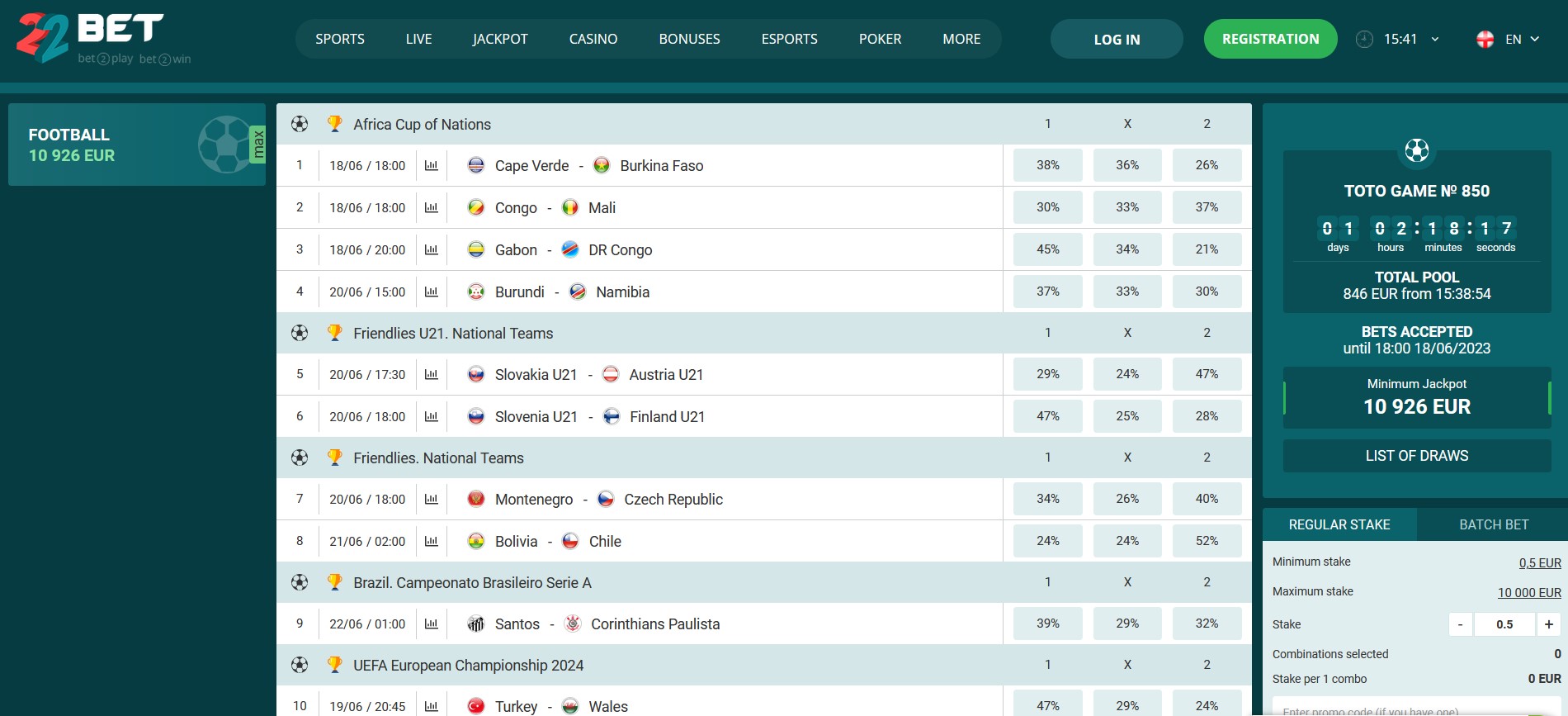Switch to the BATCH BET tab

click(1494, 524)
